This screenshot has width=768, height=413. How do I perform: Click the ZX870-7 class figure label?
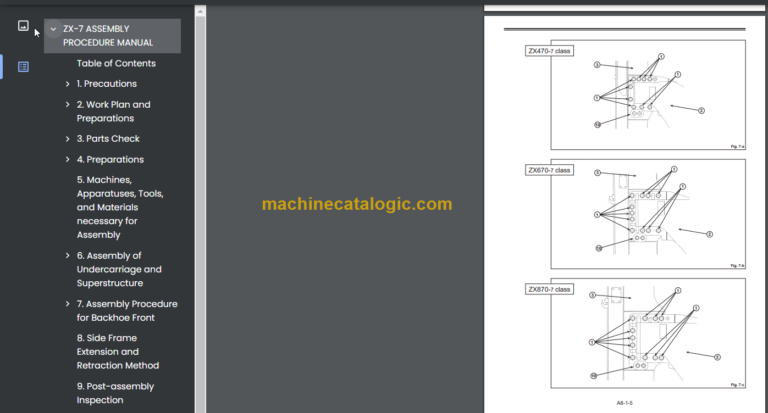(549, 290)
